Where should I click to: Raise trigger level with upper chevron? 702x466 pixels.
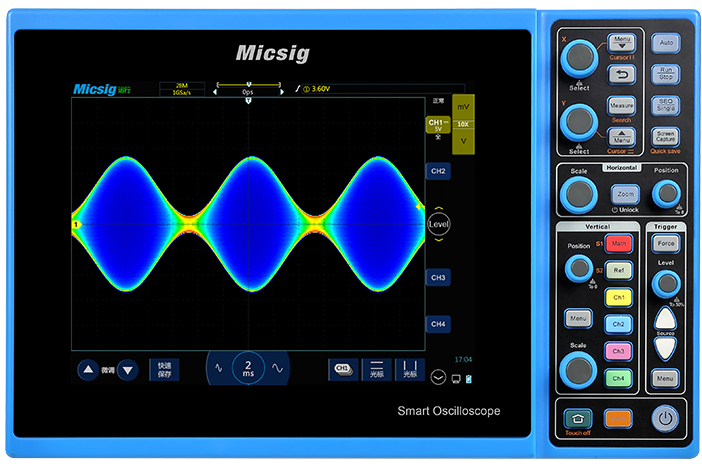[439, 208]
